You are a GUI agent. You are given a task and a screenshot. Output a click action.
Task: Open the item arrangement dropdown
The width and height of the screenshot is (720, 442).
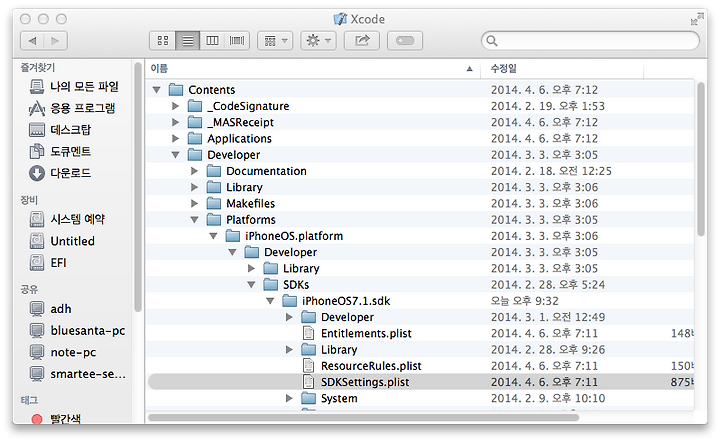pos(276,41)
